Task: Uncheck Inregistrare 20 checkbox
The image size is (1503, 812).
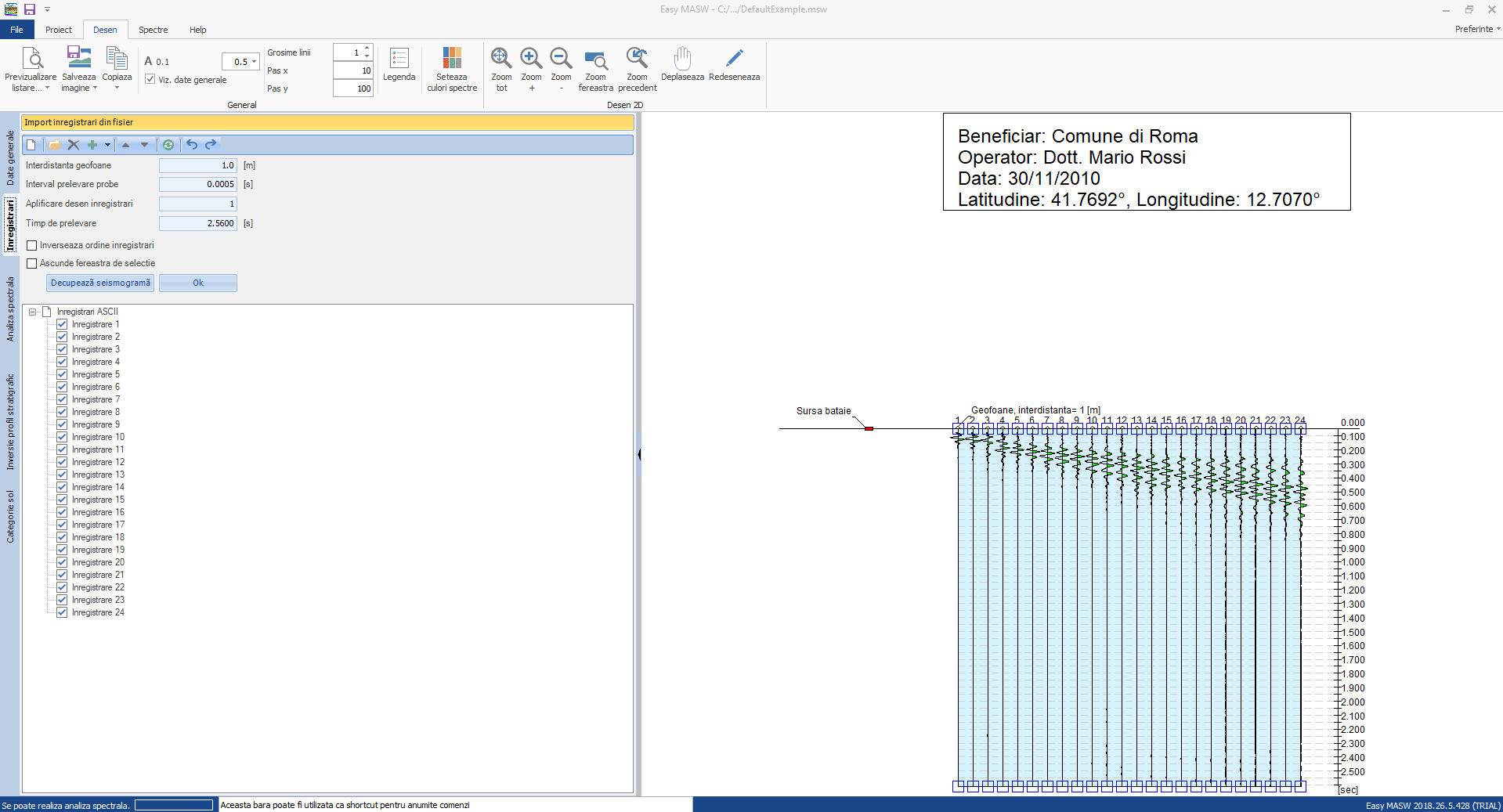Action: 62,562
